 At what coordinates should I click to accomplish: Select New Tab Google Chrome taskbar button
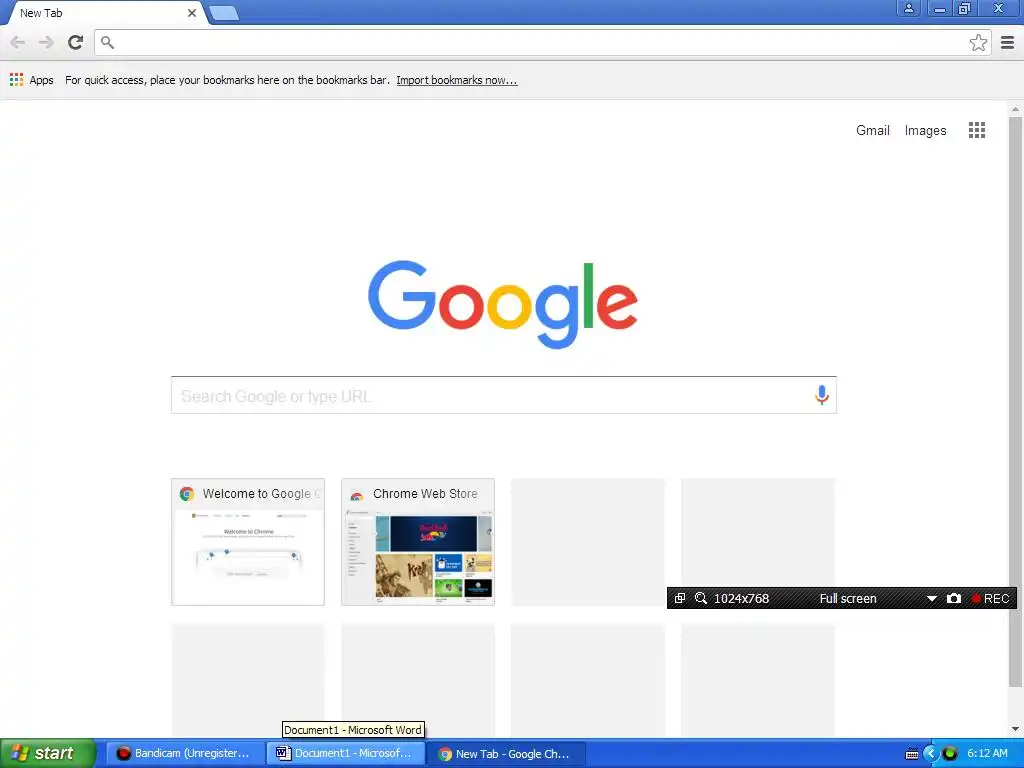click(x=505, y=753)
